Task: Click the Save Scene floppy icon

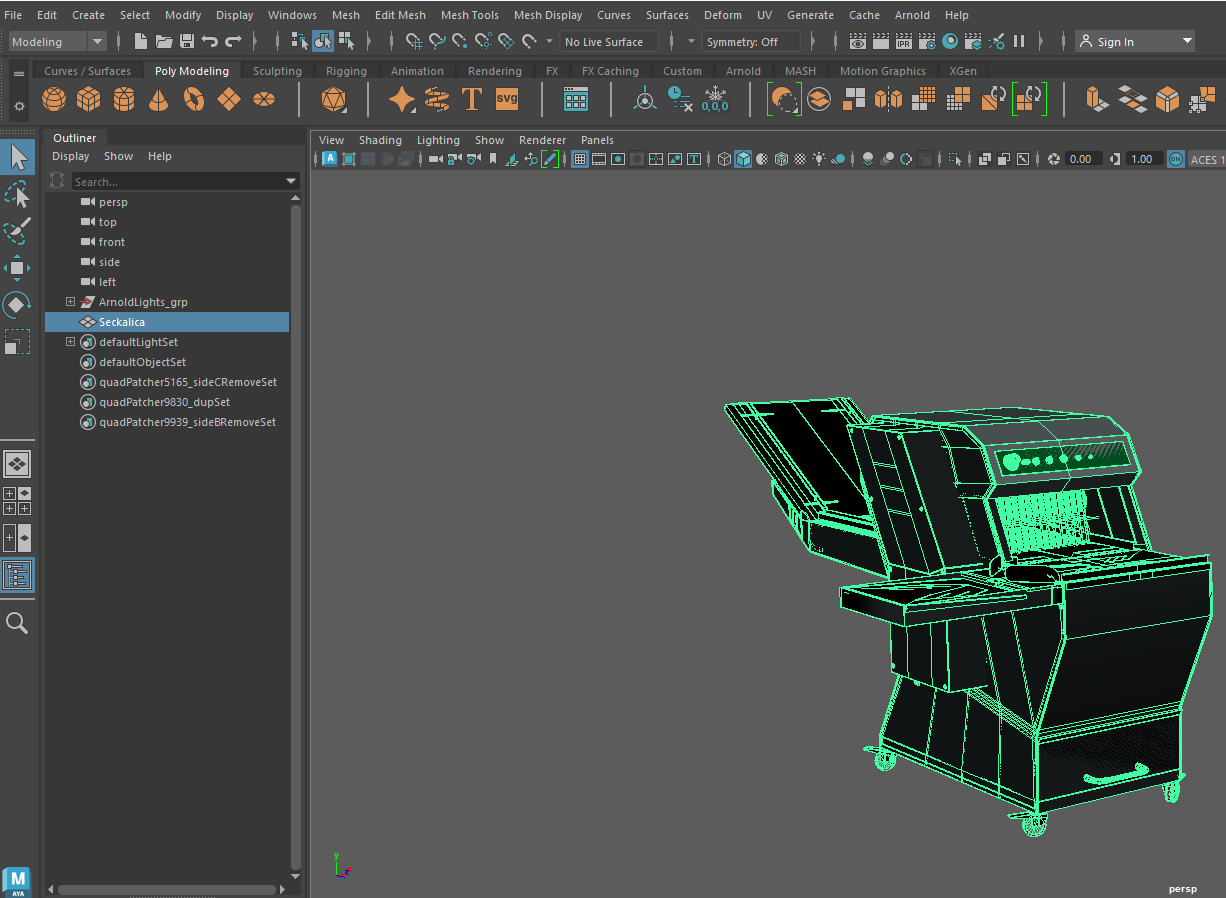Action: click(x=186, y=42)
